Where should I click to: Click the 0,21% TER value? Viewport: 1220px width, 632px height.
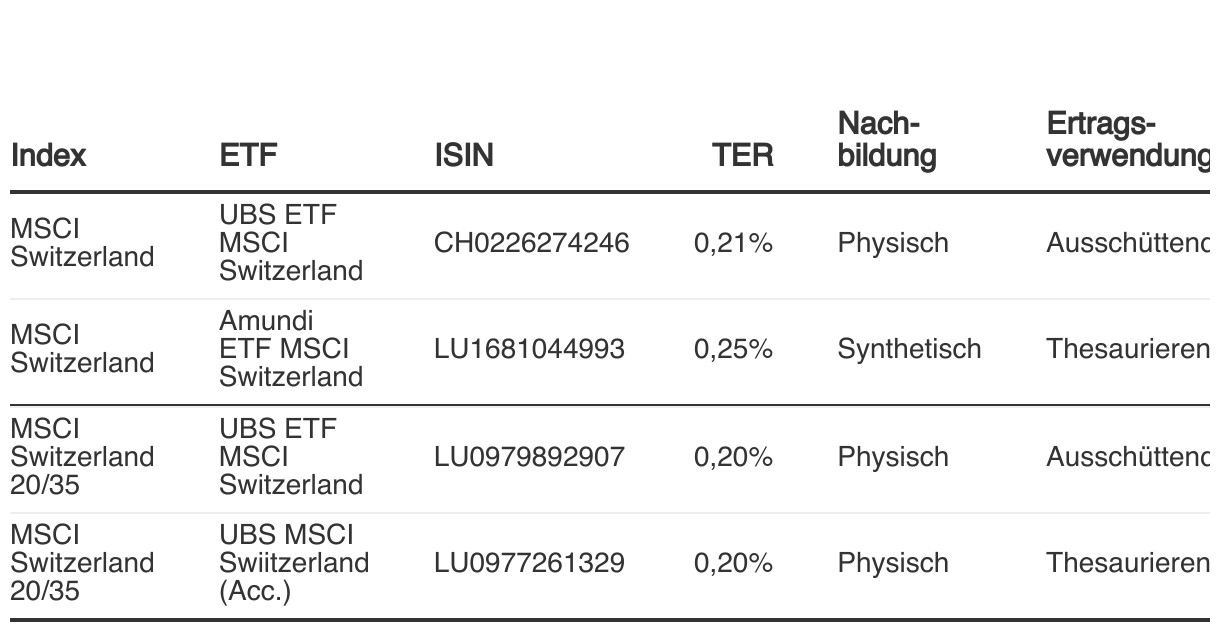(733, 244)
